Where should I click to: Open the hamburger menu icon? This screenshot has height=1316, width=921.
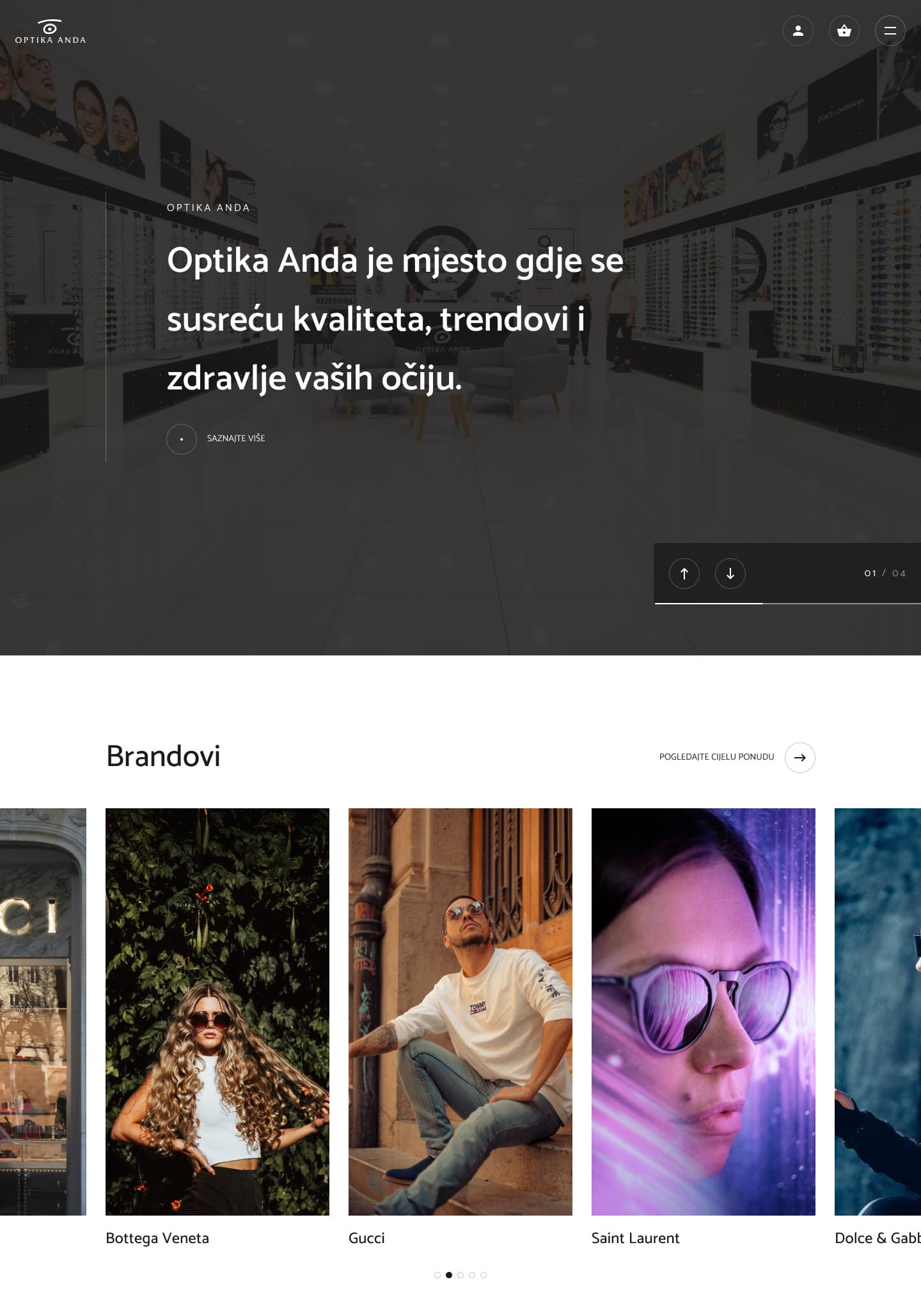890,31
